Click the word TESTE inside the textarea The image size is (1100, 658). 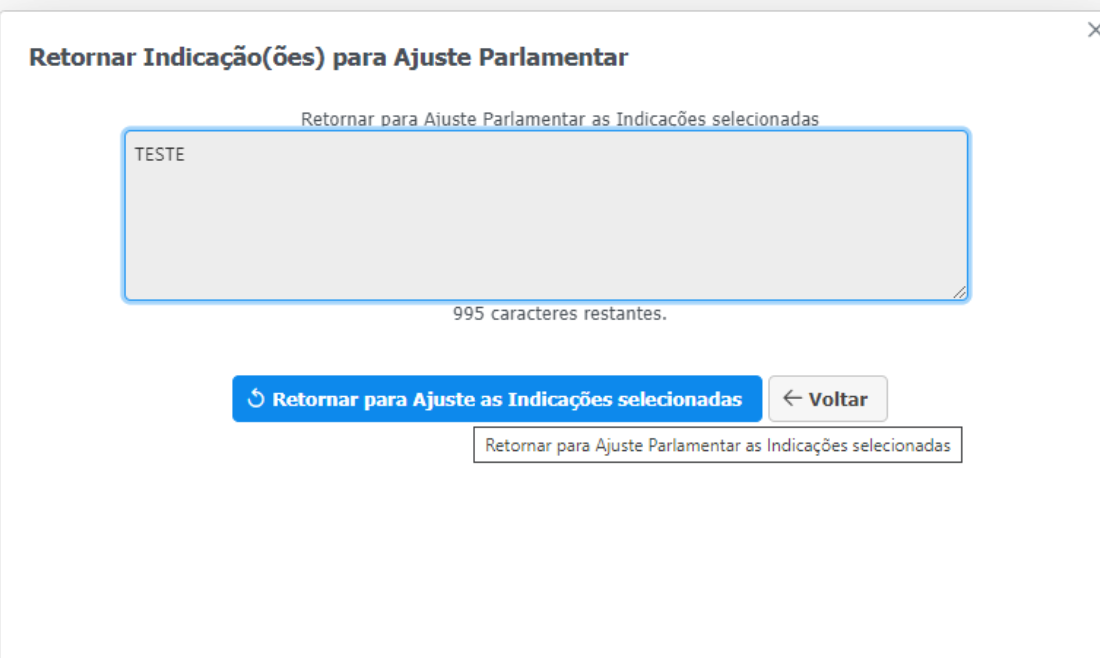[x=160, y=155]
